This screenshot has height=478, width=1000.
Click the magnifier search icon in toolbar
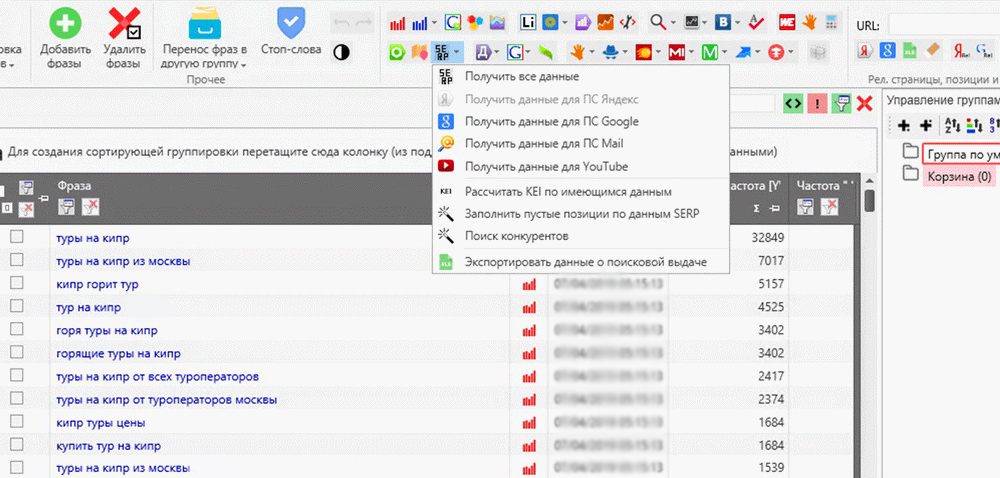pos(657,21)
